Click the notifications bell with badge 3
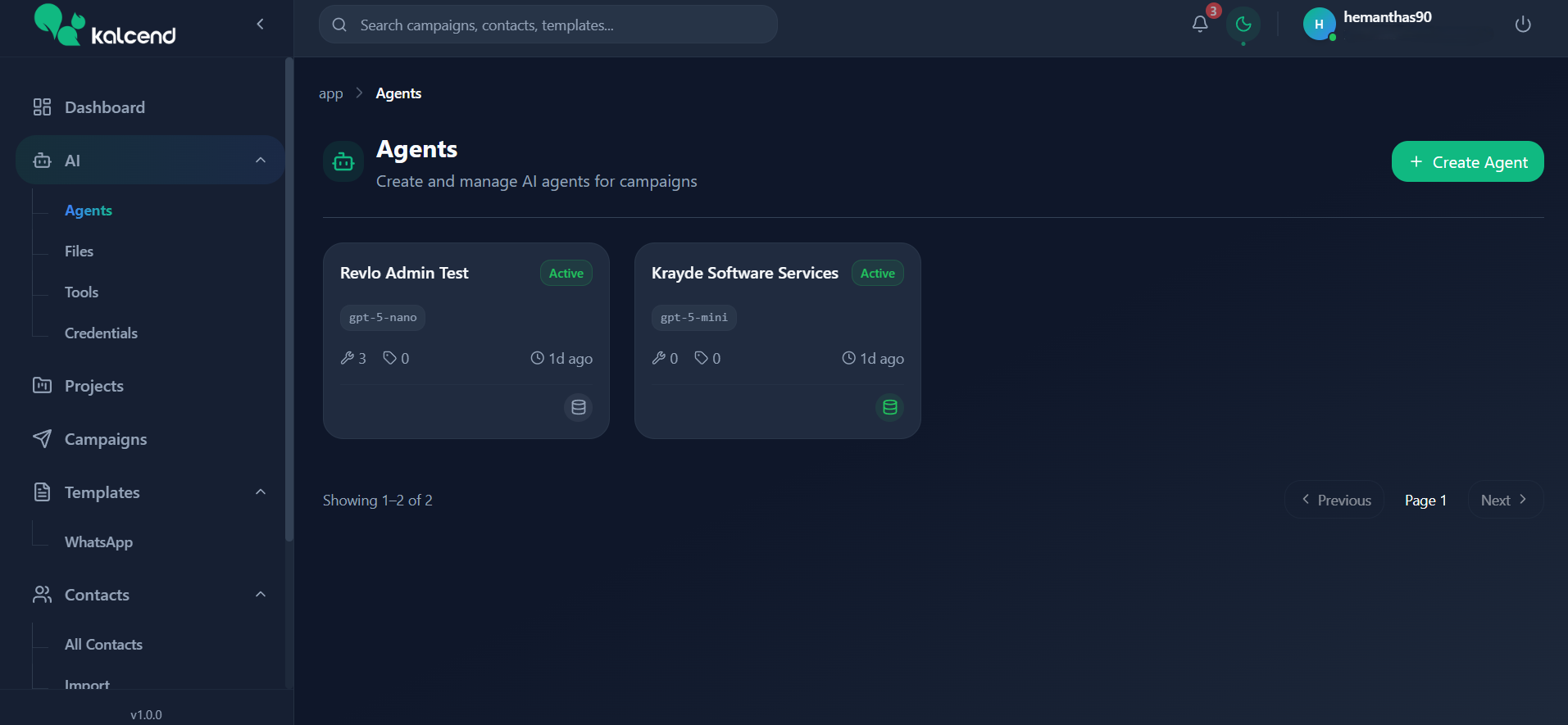 click(x=1199, y=24)
